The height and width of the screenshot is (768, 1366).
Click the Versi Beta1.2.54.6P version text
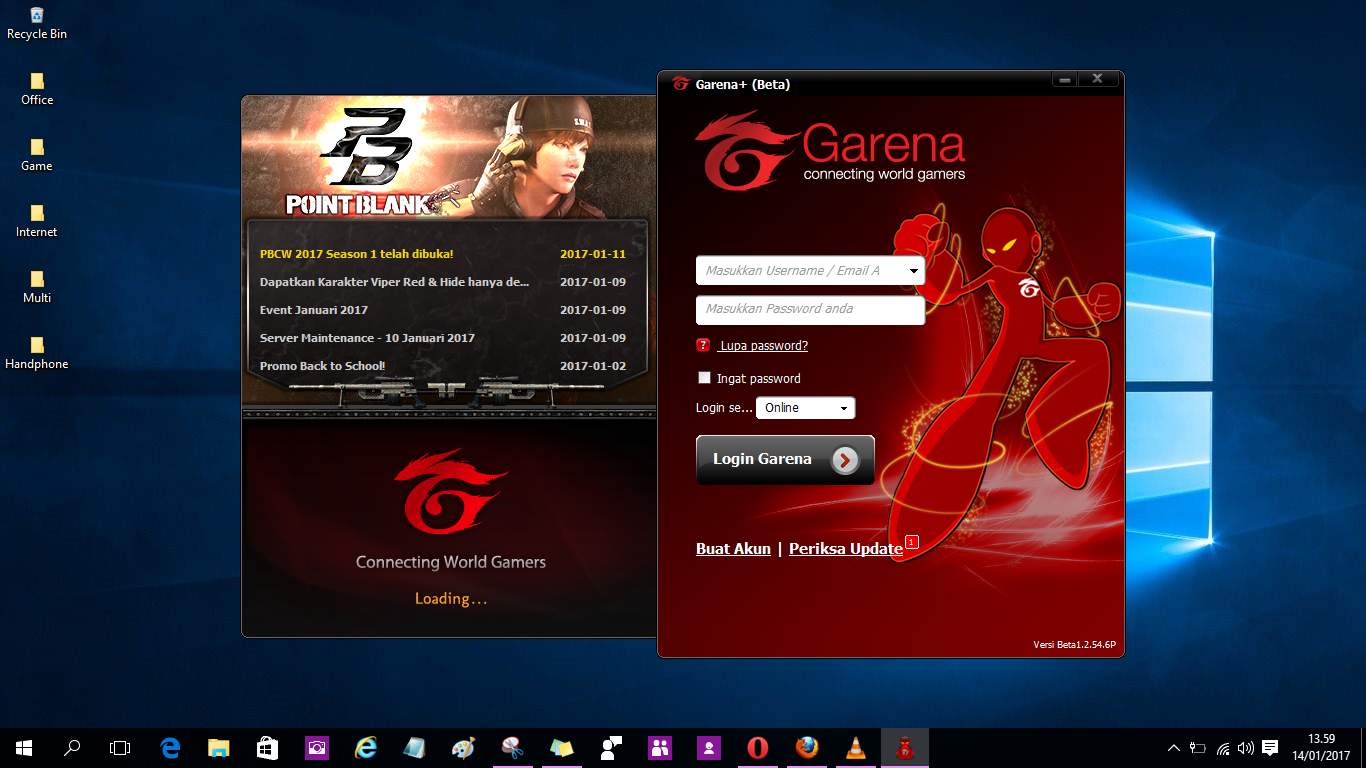click(x=1074, y=645)
